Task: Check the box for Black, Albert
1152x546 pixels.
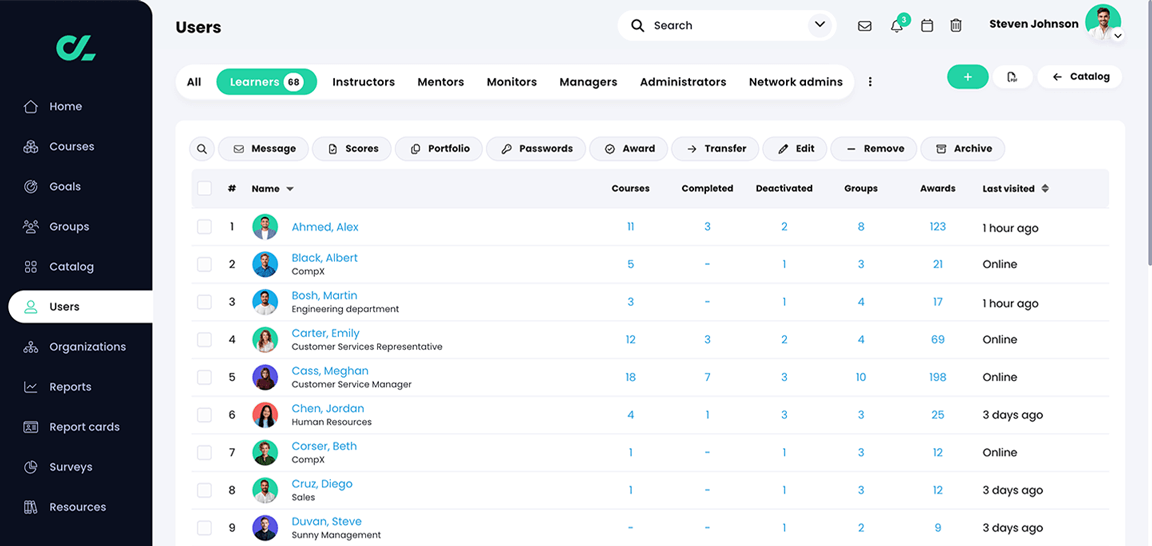Action: [x=204, y=265]
